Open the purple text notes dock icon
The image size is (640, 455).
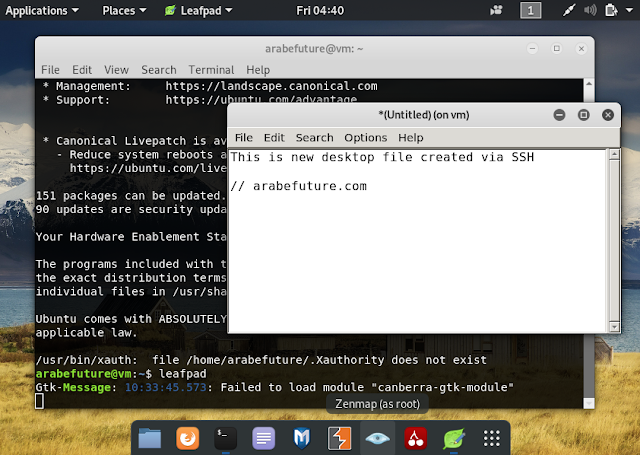(264, 438)
